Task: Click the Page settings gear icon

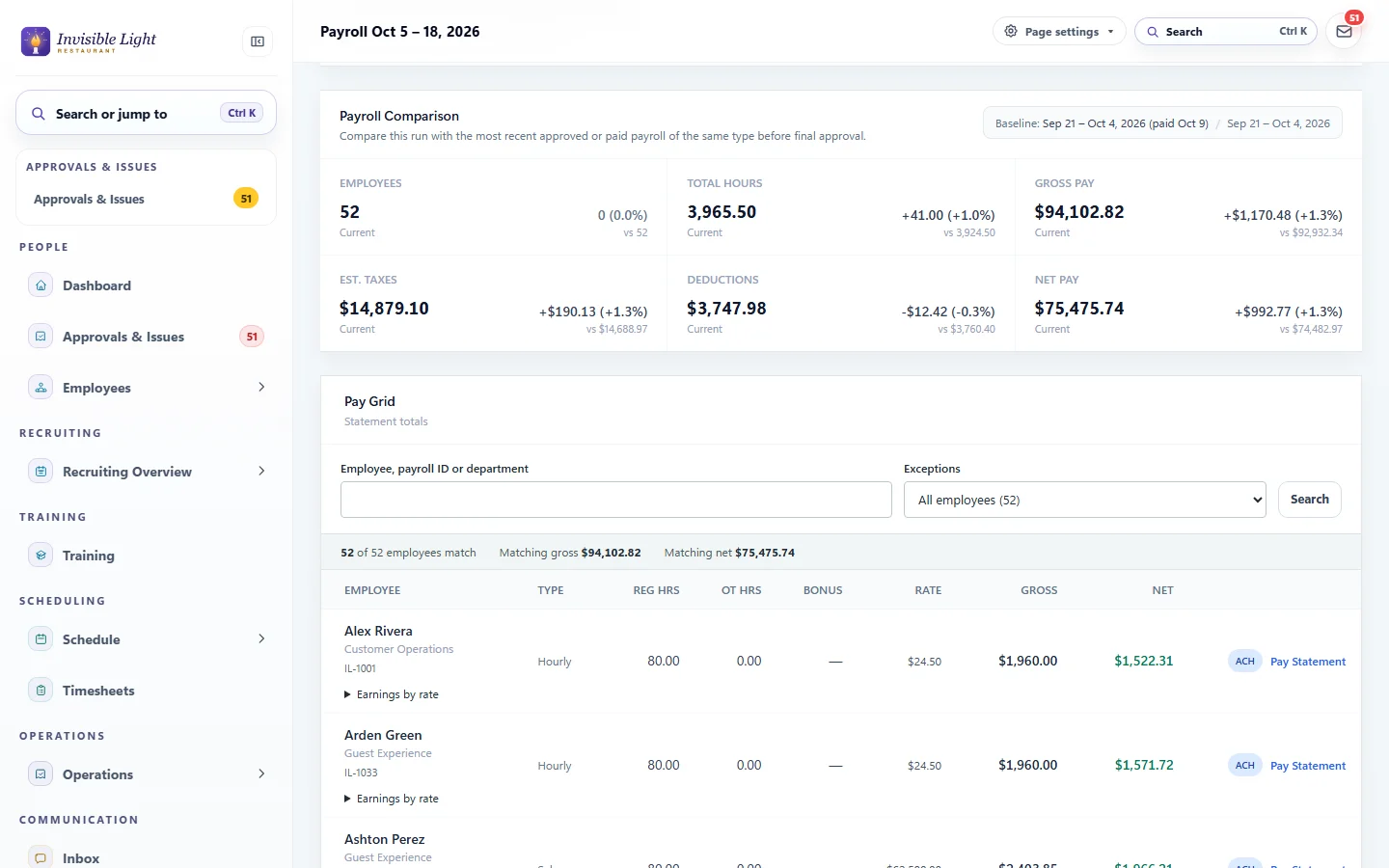Action: tap(1011, 32)
